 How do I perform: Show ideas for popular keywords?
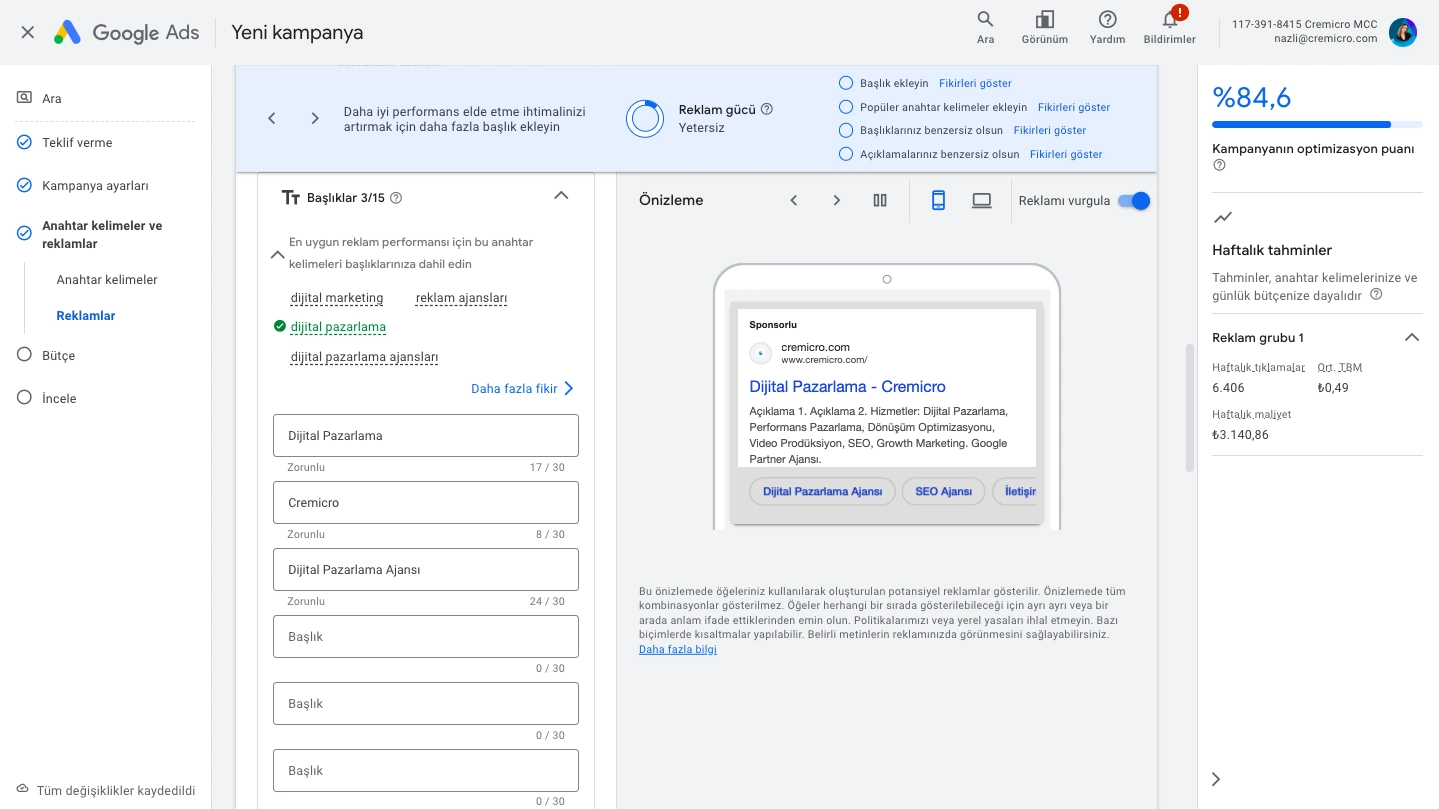tap(1074, 107)
